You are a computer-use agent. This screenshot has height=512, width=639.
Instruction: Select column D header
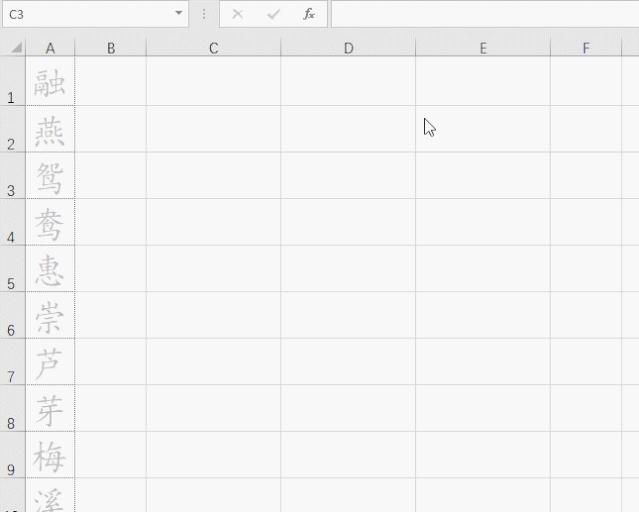pos(348,48)
